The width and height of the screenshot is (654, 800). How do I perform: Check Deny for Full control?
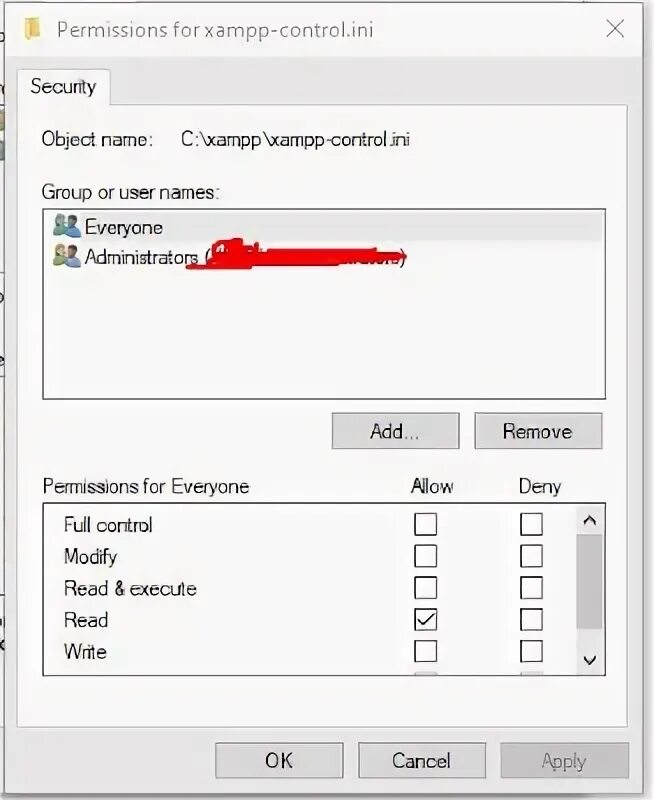pyautogui.click(x=532, y=524)
